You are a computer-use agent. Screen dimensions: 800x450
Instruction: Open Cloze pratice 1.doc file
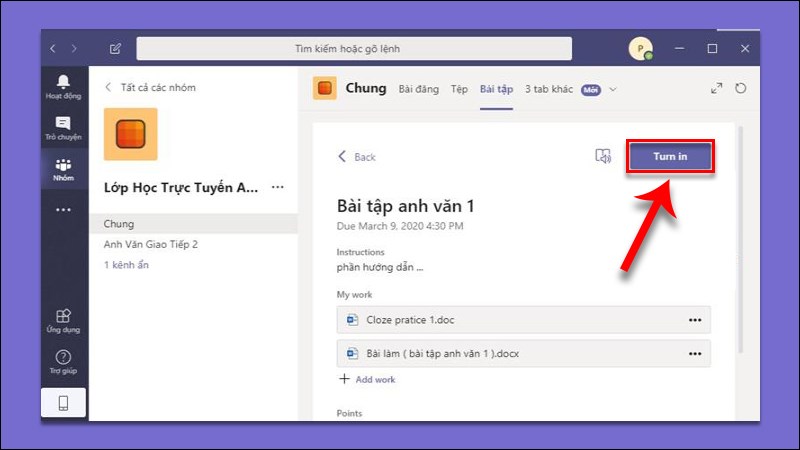pos(523,320)
